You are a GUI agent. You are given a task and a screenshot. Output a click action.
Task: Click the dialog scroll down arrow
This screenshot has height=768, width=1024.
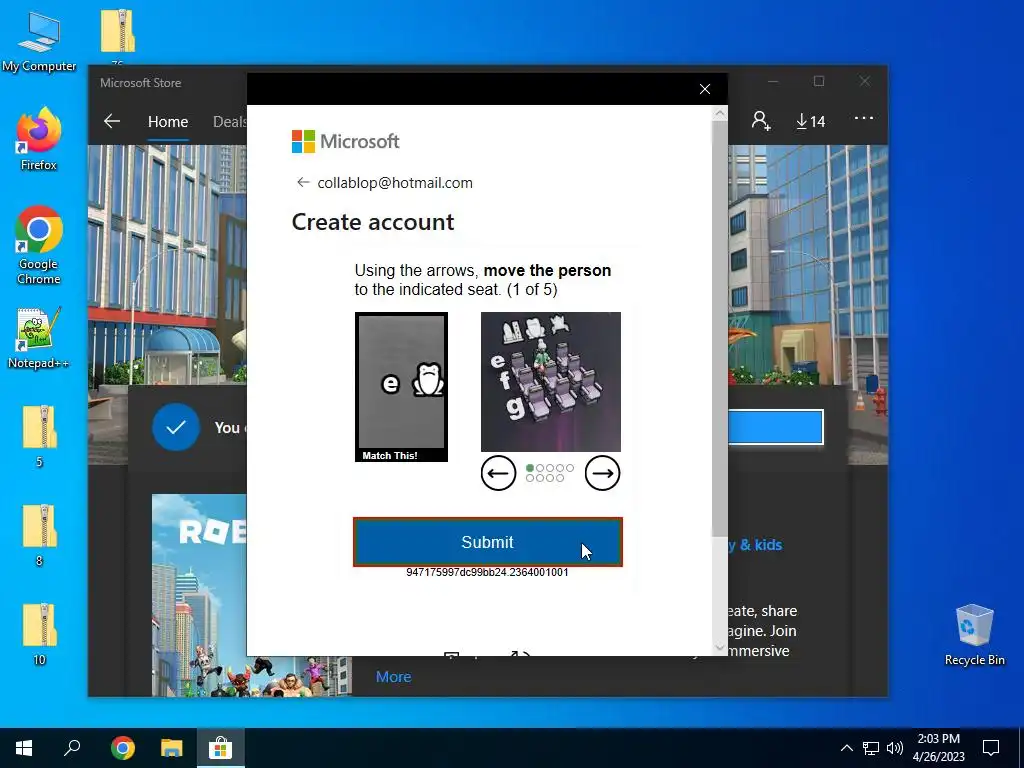[720, 648]
